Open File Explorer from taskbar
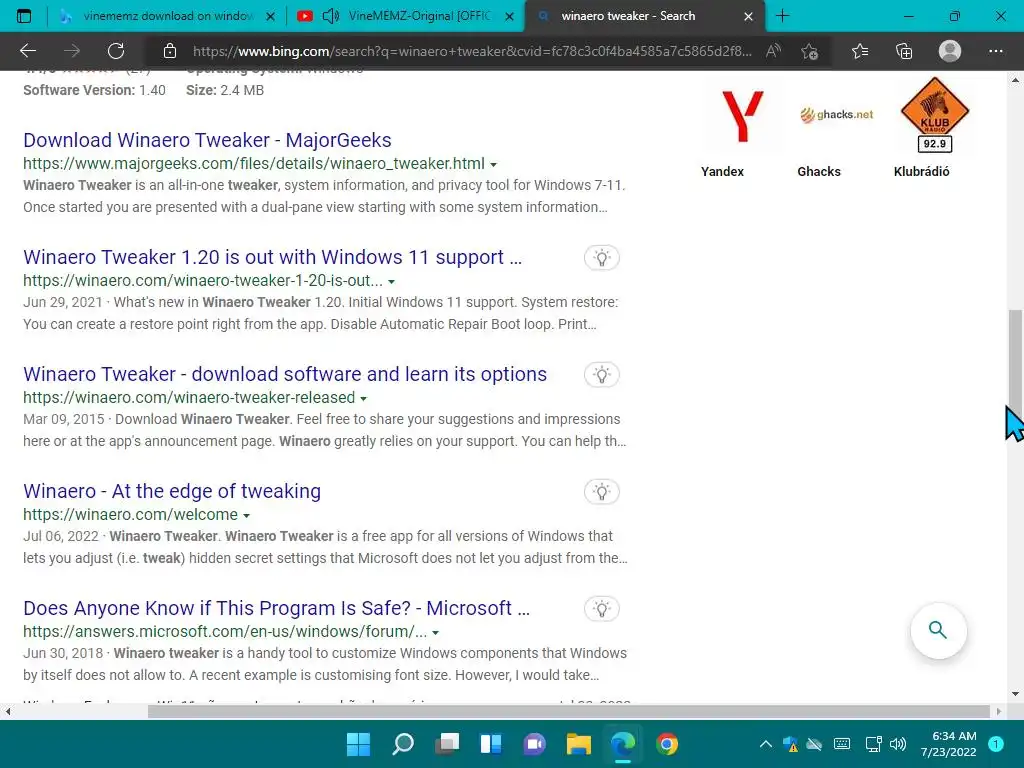The height and width of the screenshot is (768, 1024). [579, 744]
